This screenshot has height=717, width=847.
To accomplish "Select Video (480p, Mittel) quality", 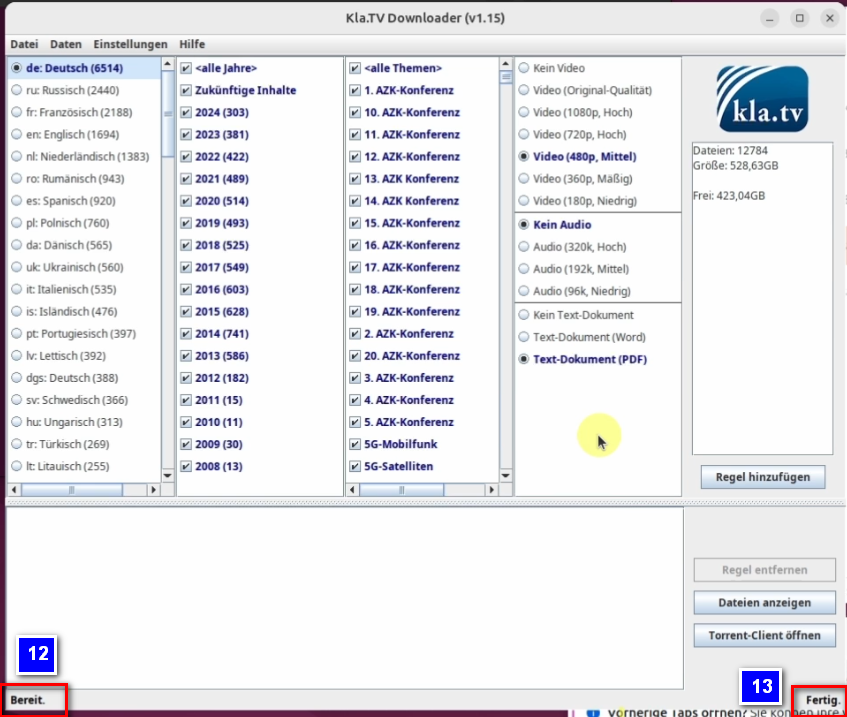I will pyautogui.click(x=577, y=157).
